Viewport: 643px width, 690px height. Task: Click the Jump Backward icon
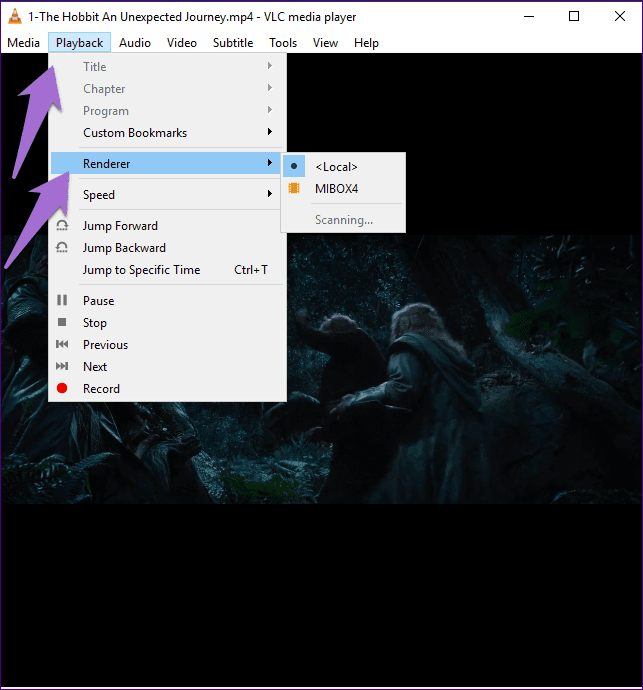coord(62,248)
